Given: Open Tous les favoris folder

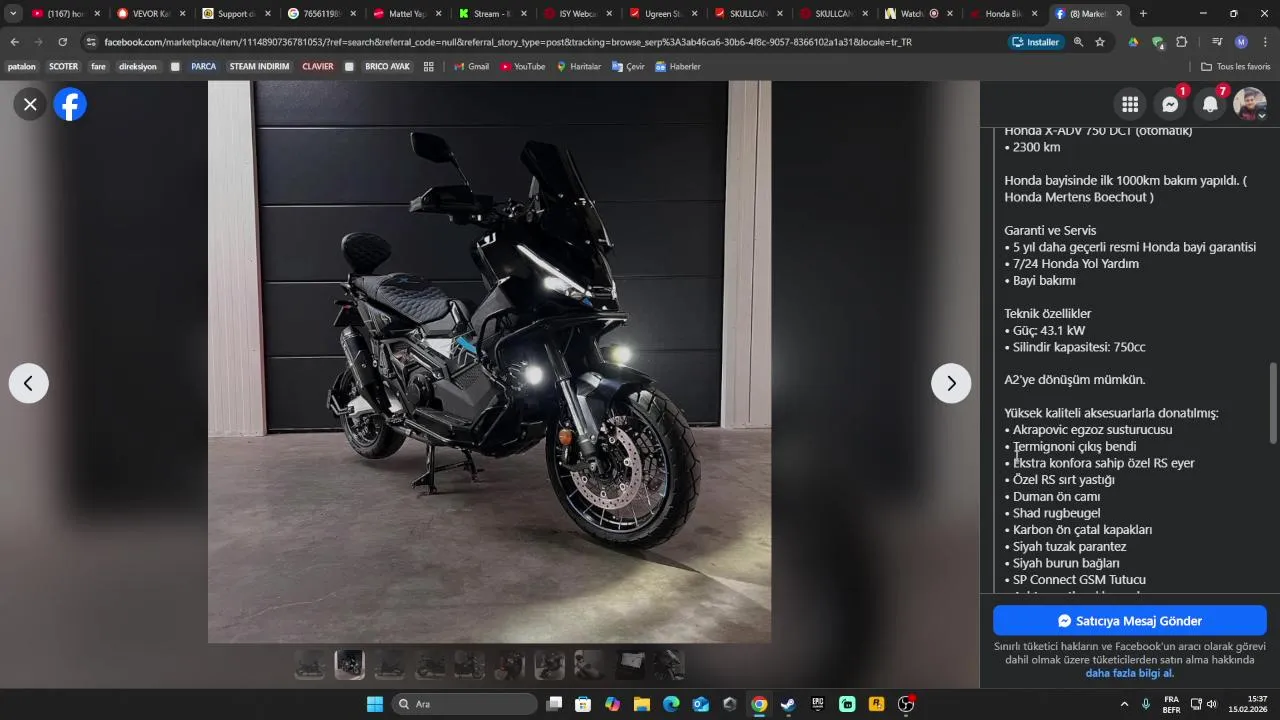Looking at the screenshot, I should coord(1235,66).
